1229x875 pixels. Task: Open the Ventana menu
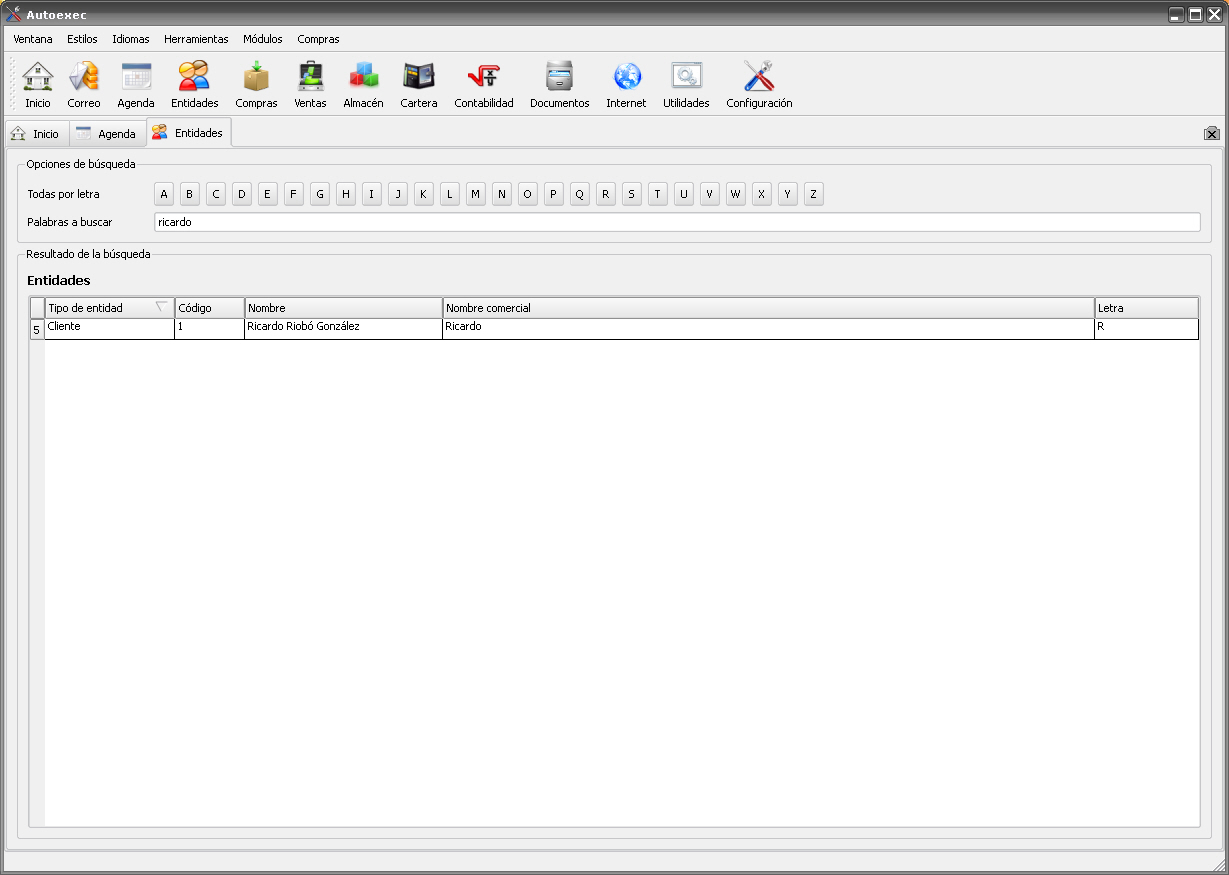33,39
